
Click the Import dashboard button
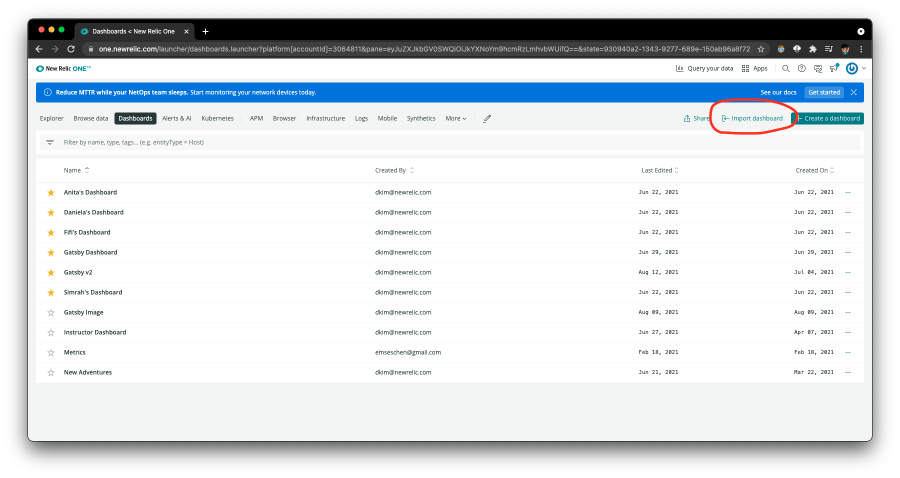pos(752,118)
